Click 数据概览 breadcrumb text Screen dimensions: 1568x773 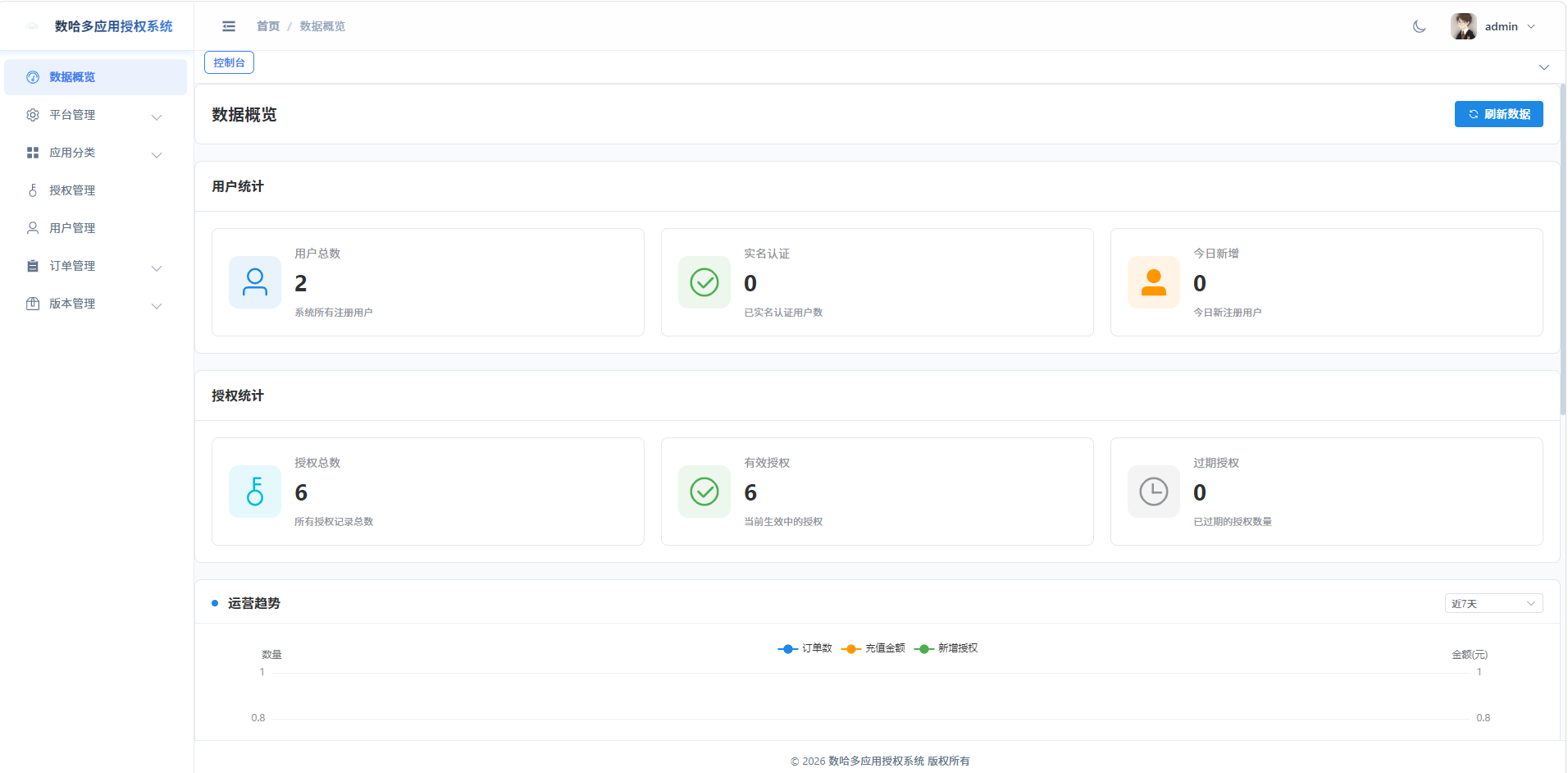(322, 26)
